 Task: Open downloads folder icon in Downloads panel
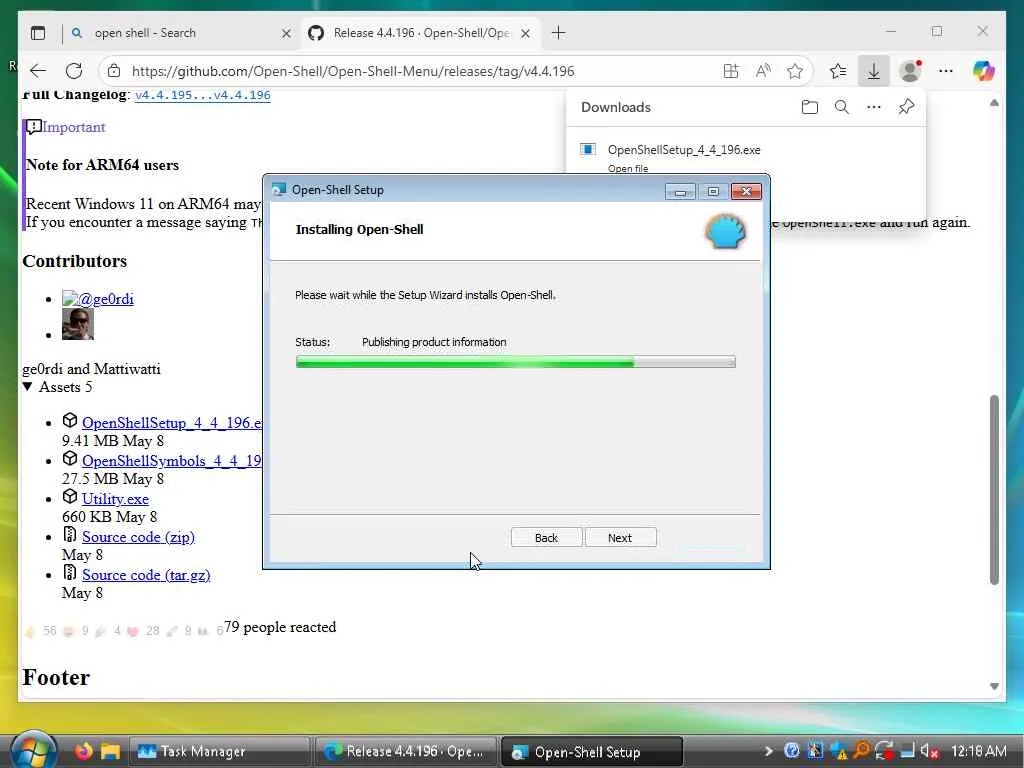[810, 107]
